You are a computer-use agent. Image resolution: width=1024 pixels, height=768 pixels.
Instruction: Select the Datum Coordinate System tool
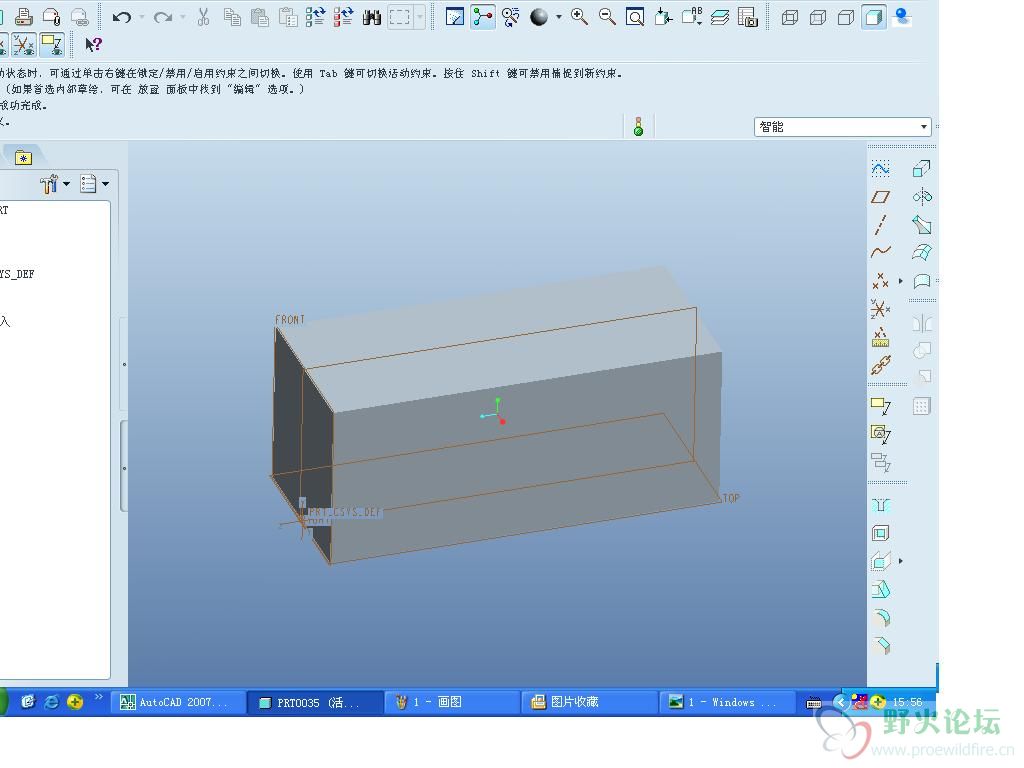click(x=880, y=308)
